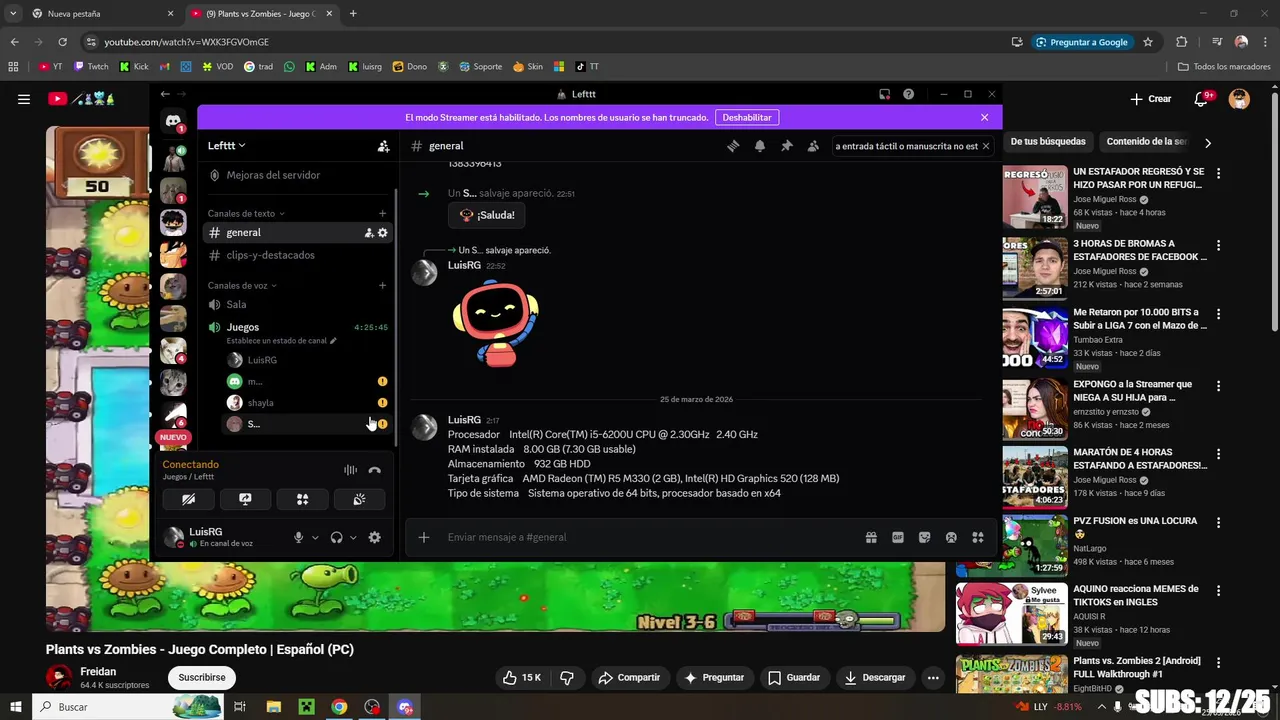Click YouTube Suscribirse button
Screen dimensions: 1280x720
202,677
